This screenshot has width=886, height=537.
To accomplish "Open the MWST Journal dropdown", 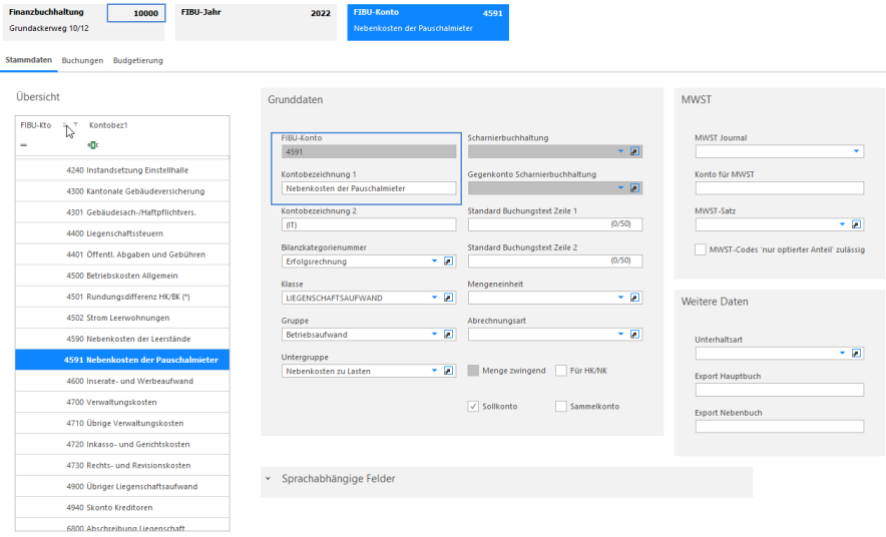I will 856,151.
